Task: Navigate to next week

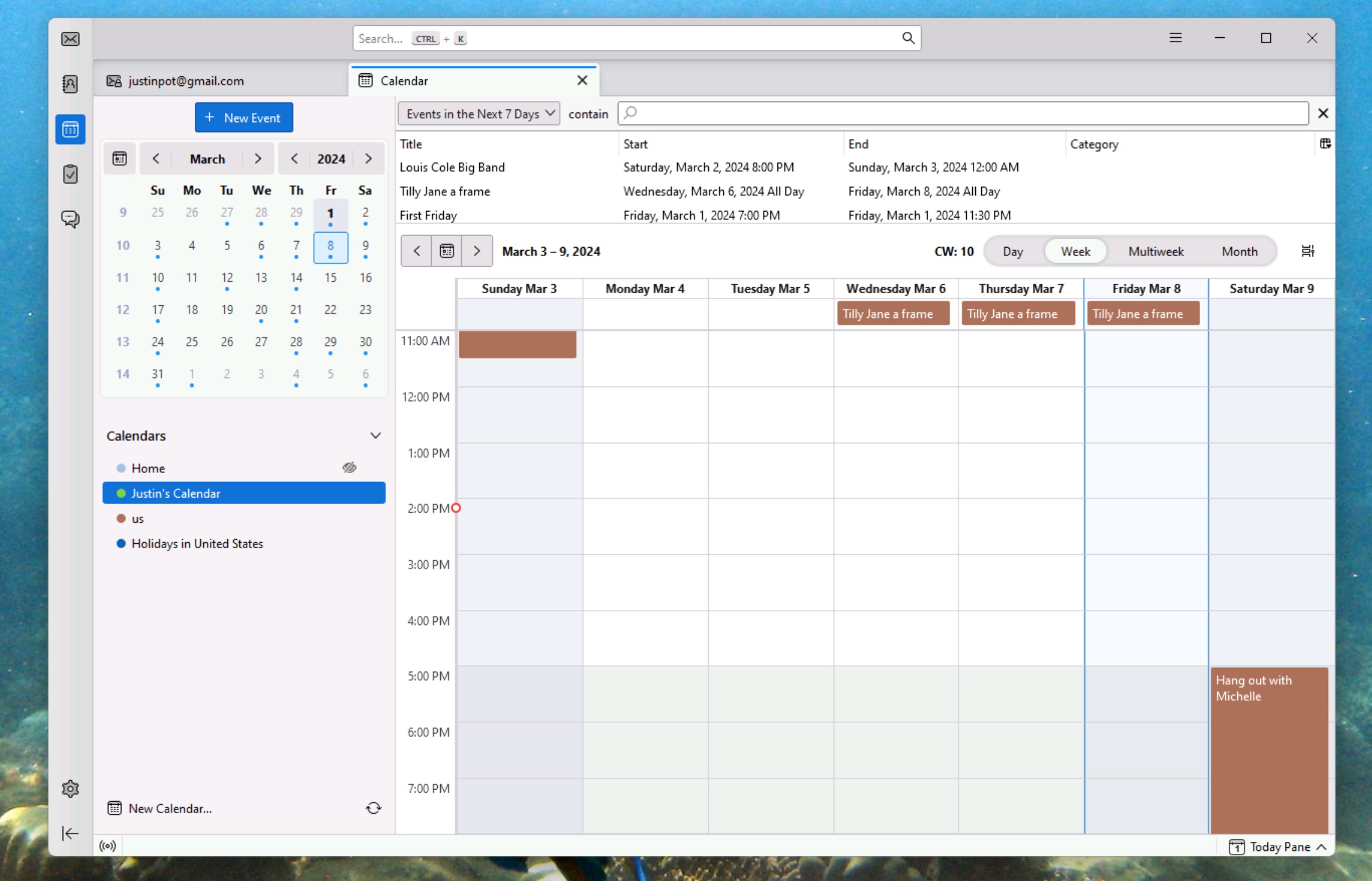Action: point(476,251)
